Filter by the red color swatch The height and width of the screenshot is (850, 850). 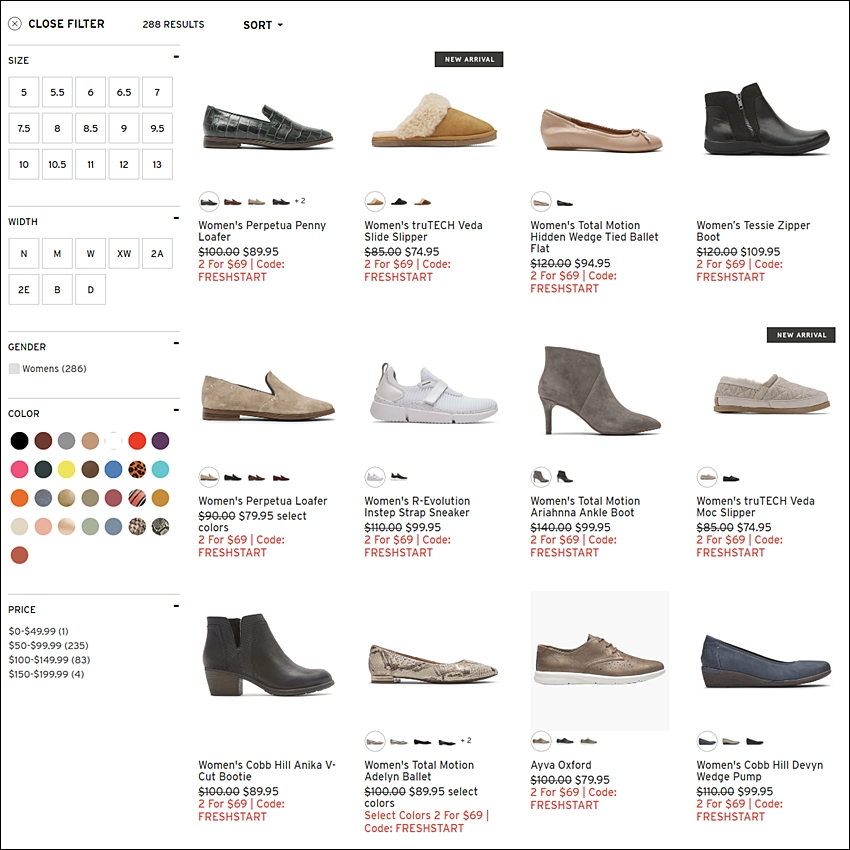click(137, 441)
